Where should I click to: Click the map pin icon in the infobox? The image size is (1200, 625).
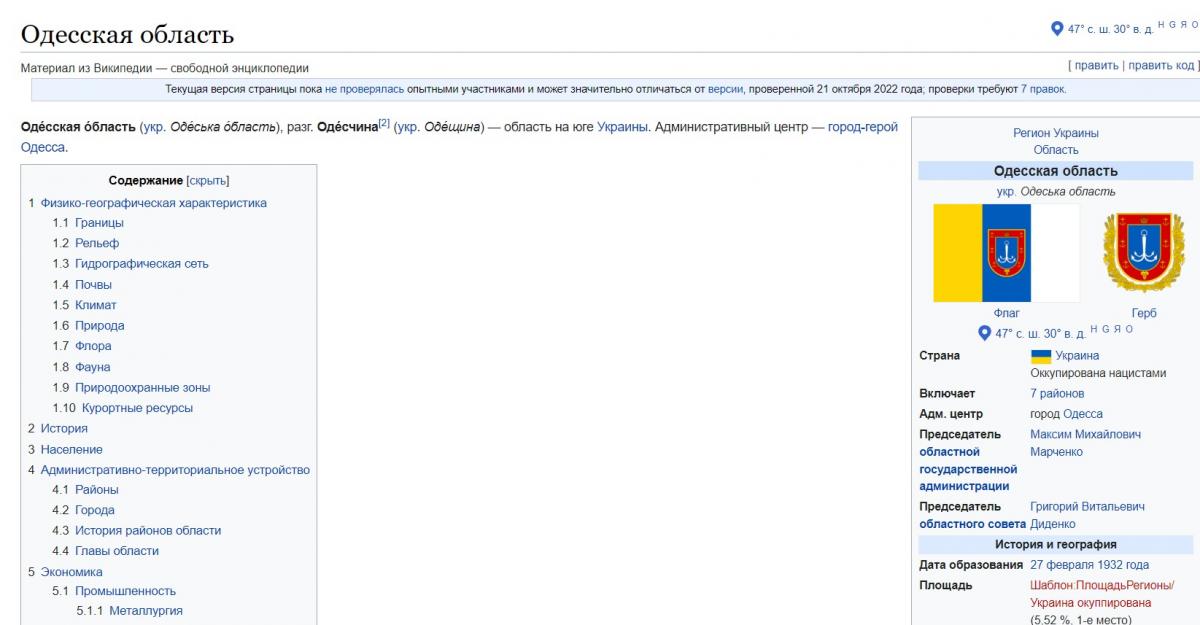(x=984, y=333)
